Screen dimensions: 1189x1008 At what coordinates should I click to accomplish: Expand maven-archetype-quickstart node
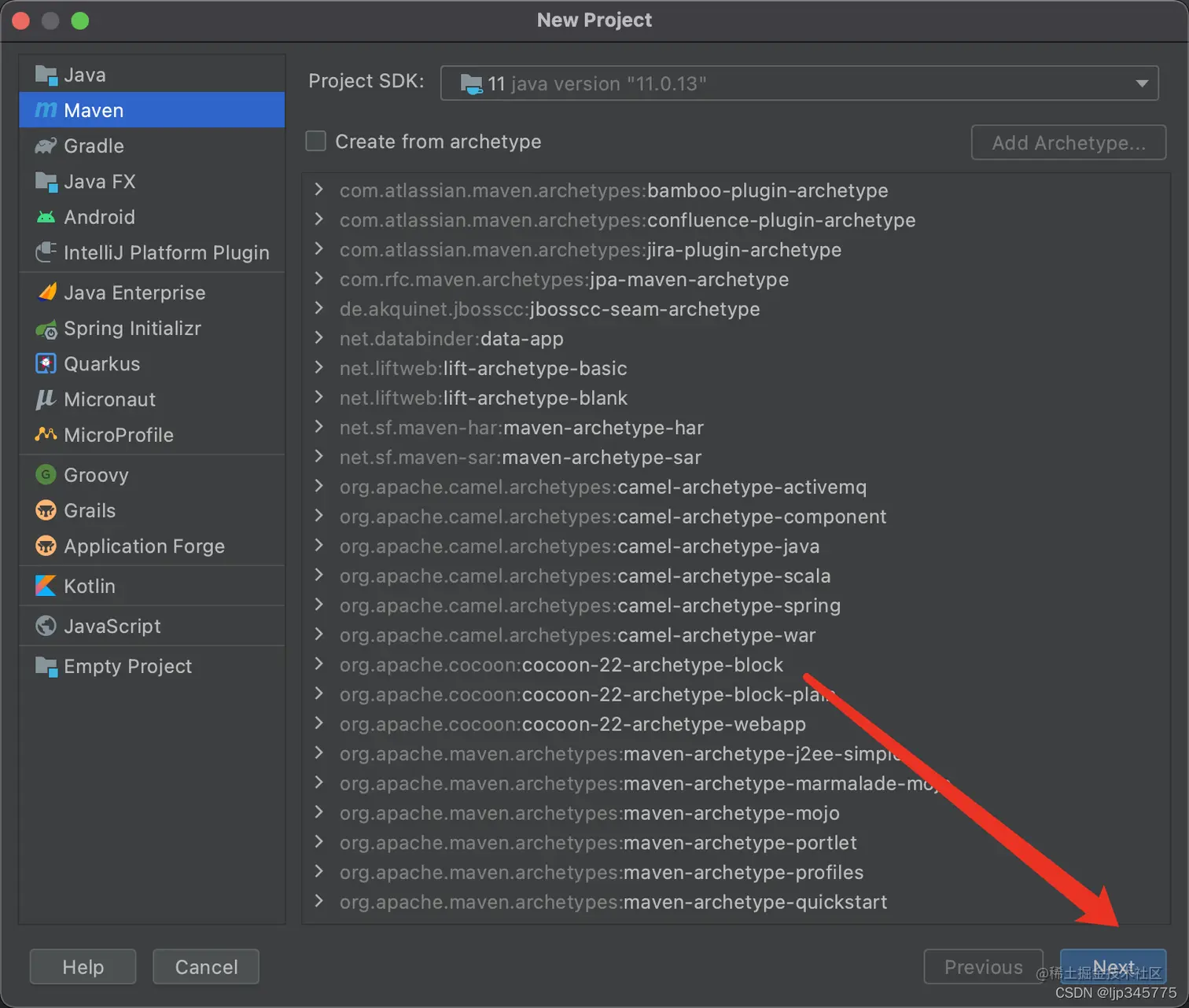[x=318, y=901]
